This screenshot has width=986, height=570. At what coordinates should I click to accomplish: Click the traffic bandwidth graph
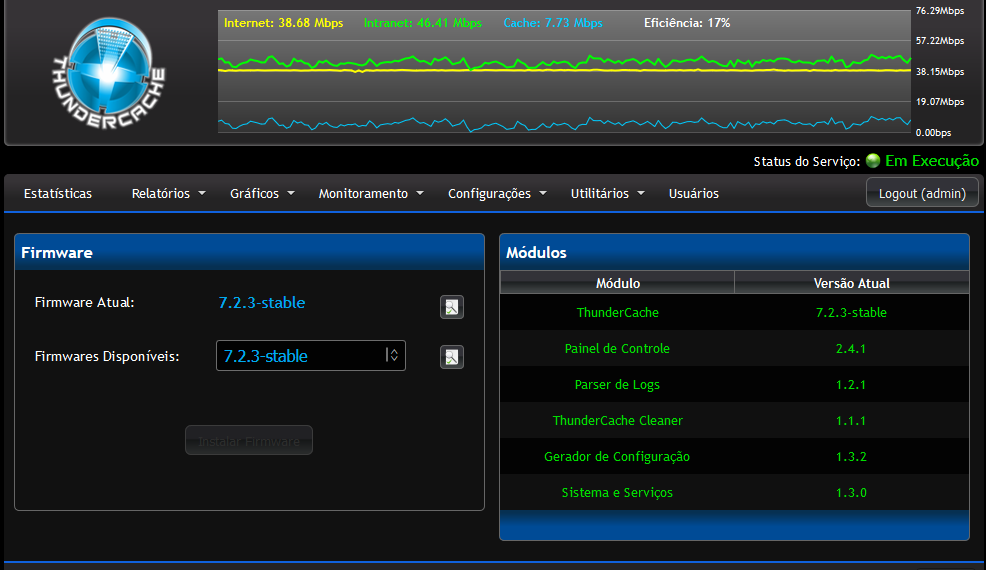(x=564, y=71)
